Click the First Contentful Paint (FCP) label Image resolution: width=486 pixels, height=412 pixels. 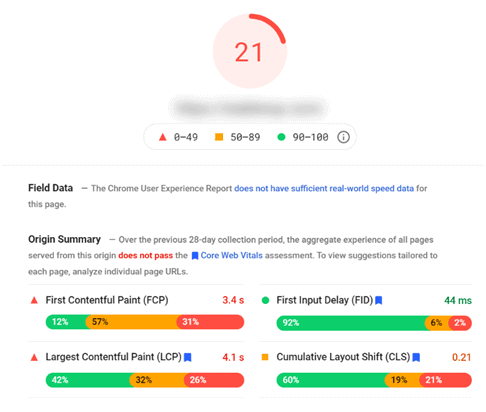[107, 300]
